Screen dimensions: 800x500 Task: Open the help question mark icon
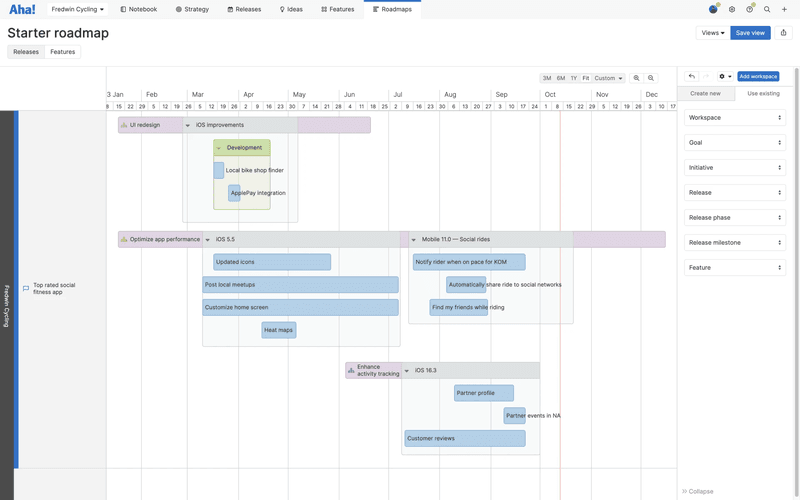pos(749,9)
